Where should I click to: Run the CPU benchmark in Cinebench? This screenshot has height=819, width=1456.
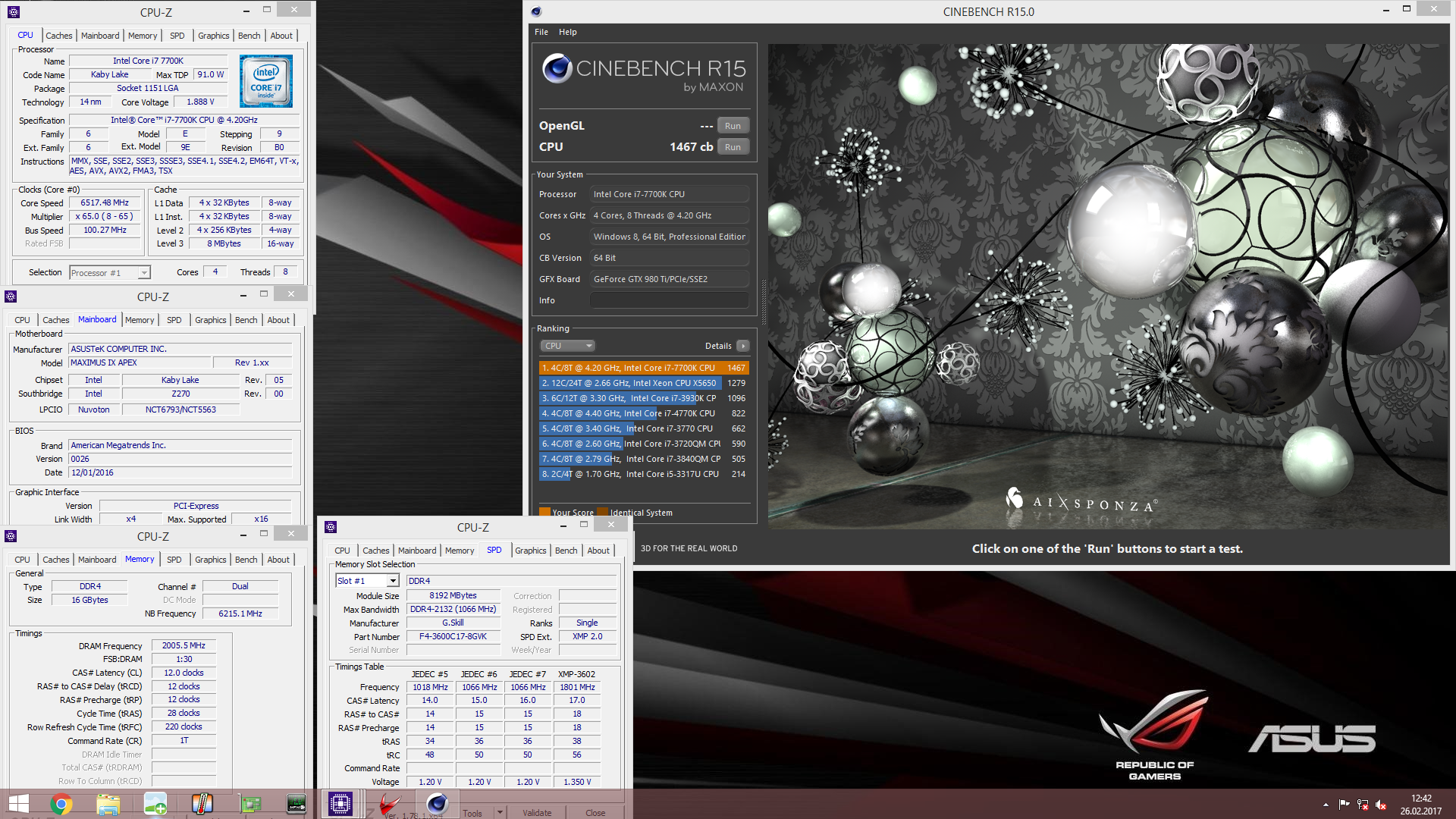pyautogui.click(x=733, y=147)
